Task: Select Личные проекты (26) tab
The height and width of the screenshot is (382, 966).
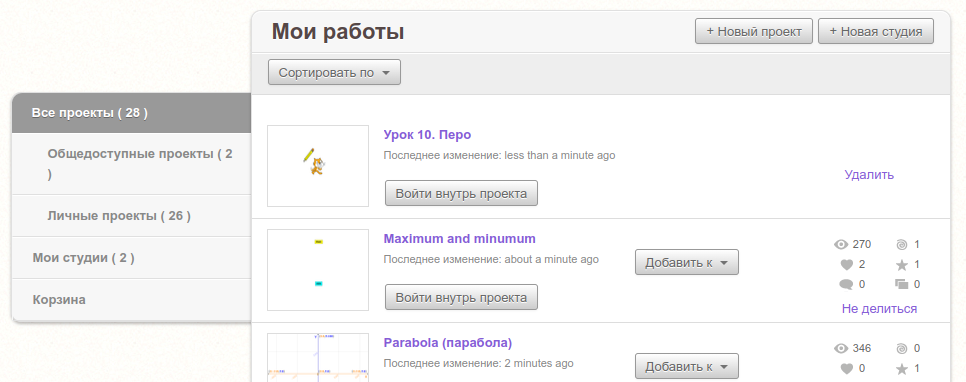Action: 132,216
